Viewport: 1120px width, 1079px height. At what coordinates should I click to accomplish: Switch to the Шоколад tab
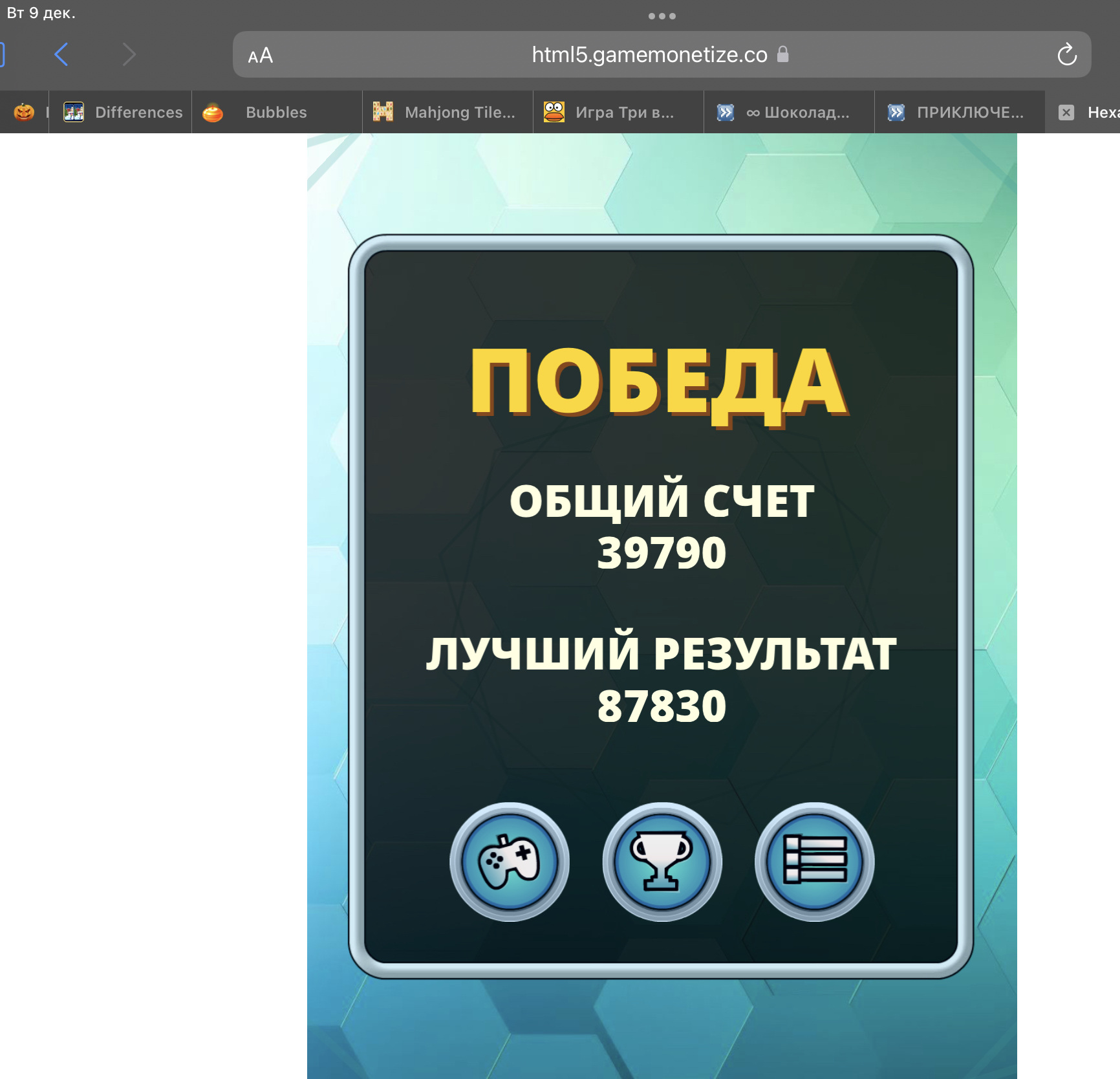point(789,113)
